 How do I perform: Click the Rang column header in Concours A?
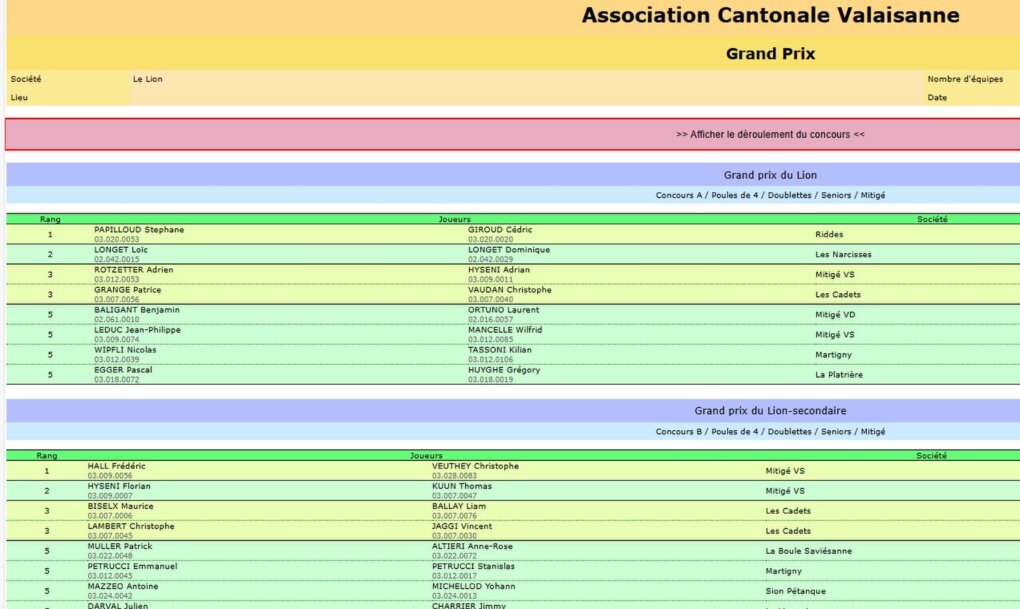tap(50, 219)
